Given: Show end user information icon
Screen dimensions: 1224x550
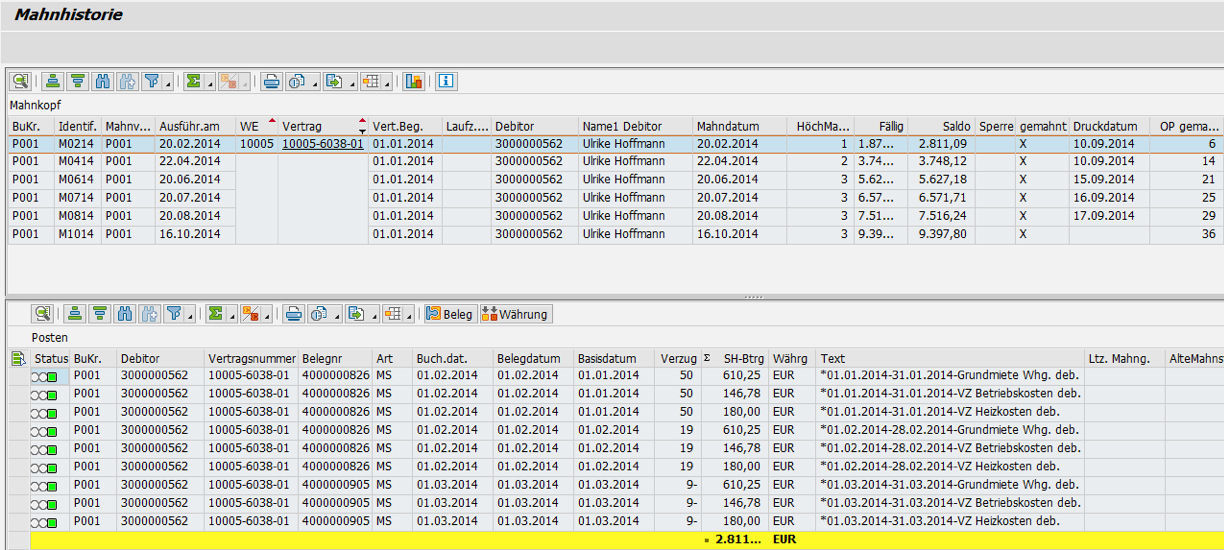Looking at the screenshot, I should [445, 81].
